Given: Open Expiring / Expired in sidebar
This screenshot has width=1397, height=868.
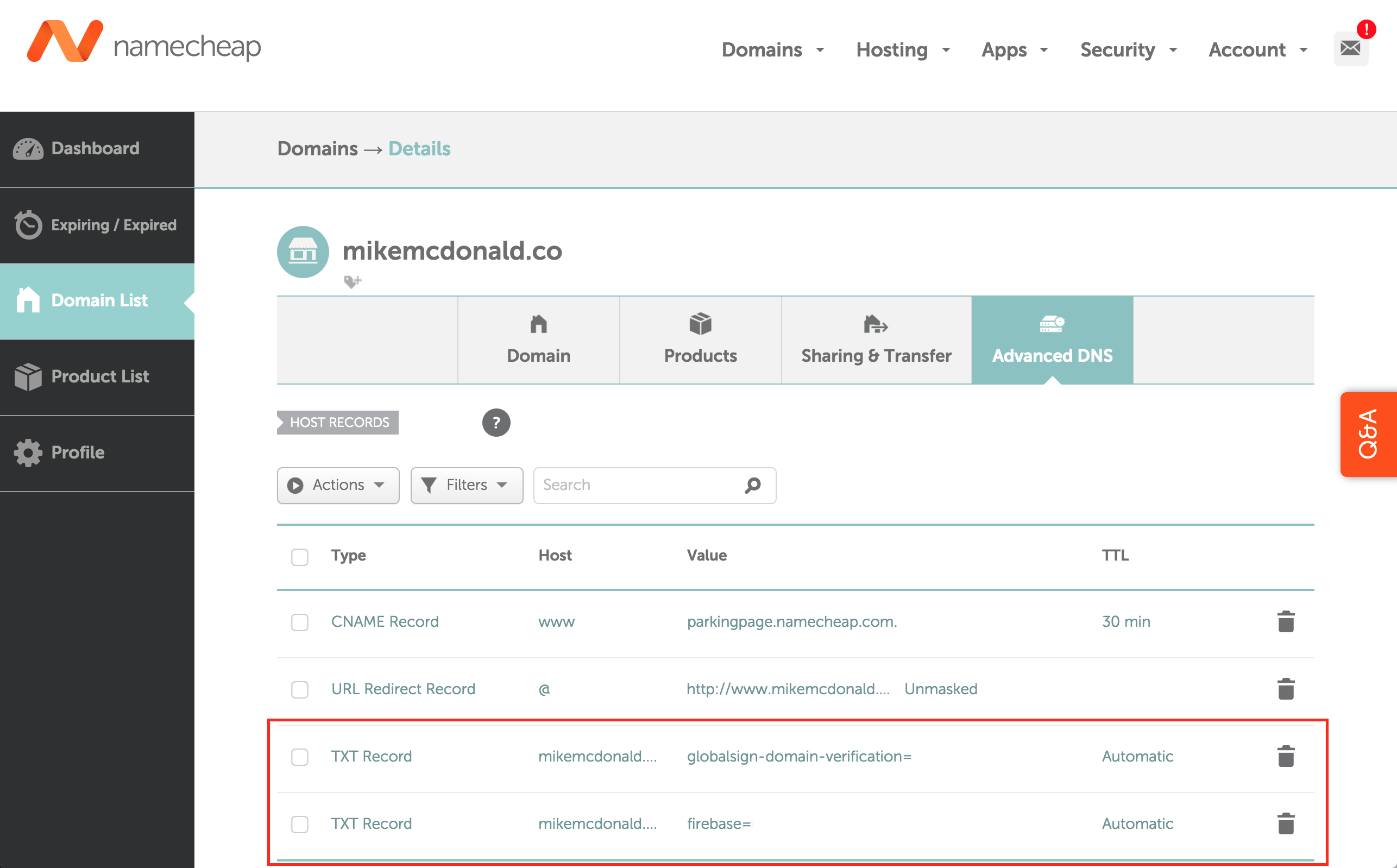Looking at the screenshot, I should tap(97, 225).
